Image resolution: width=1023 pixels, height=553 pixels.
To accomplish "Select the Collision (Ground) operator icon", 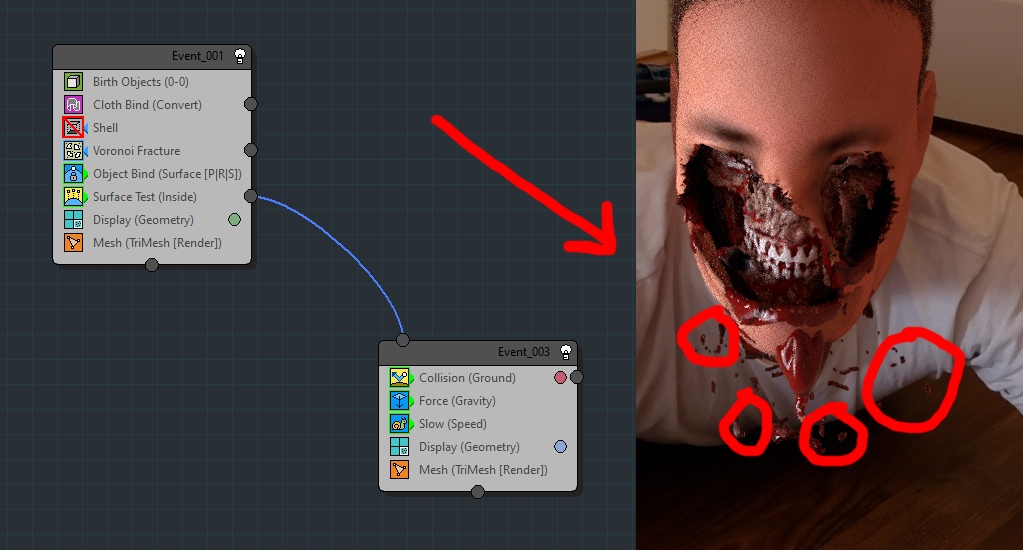I will click(x=399, y=378).
